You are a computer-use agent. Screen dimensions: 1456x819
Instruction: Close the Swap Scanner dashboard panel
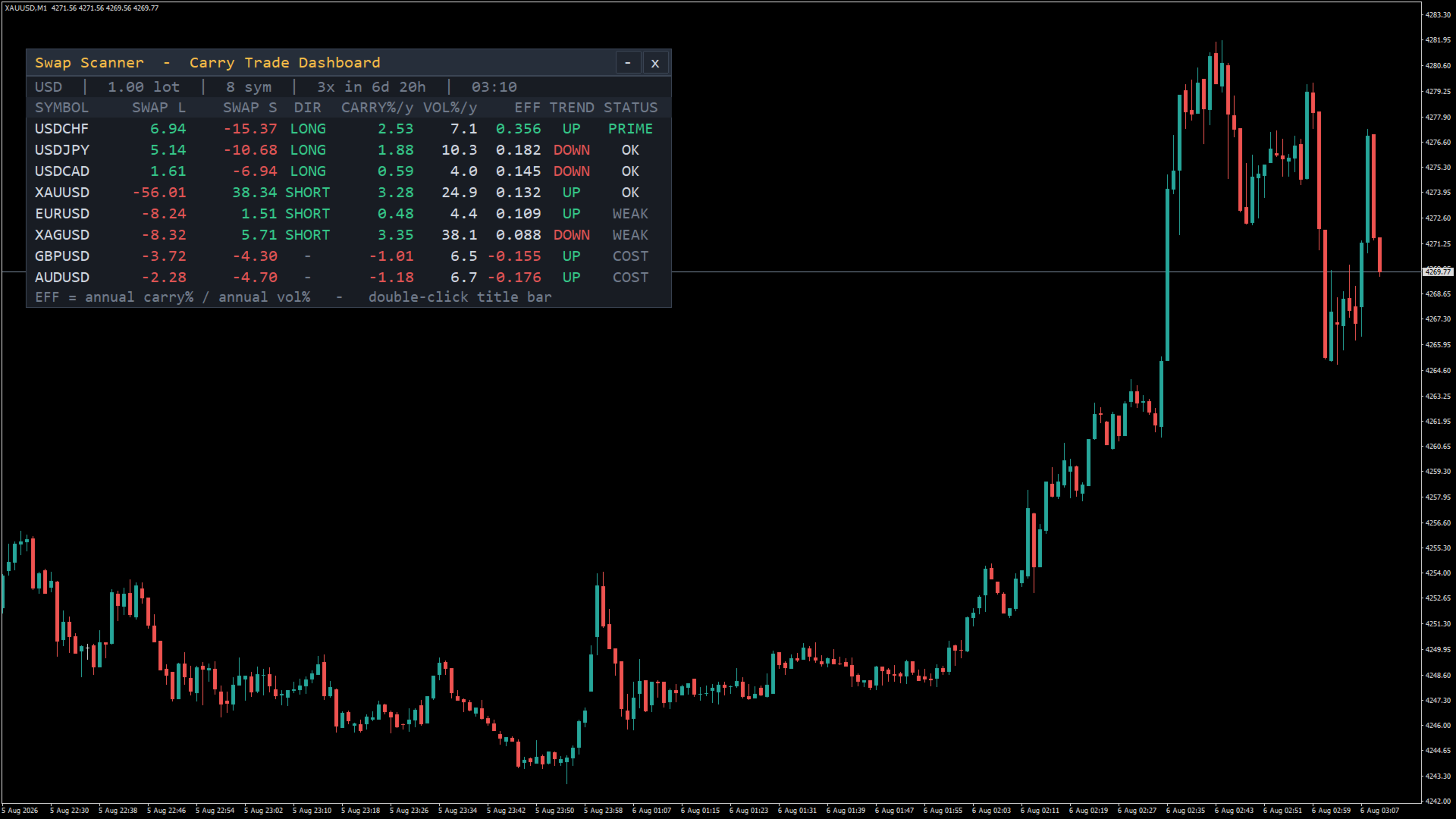coord(655,63)
